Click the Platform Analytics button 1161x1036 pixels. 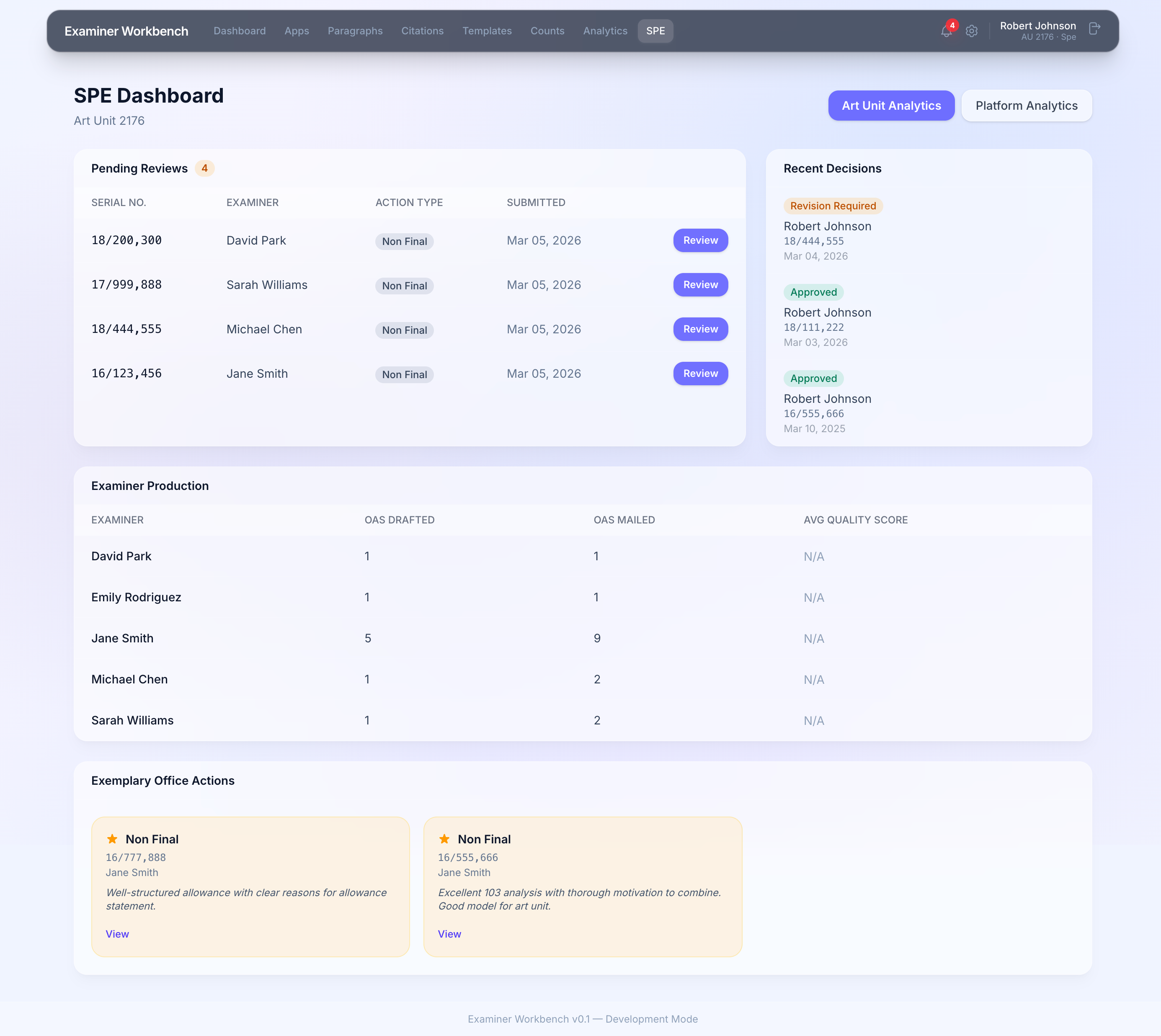pos(1026,105)
